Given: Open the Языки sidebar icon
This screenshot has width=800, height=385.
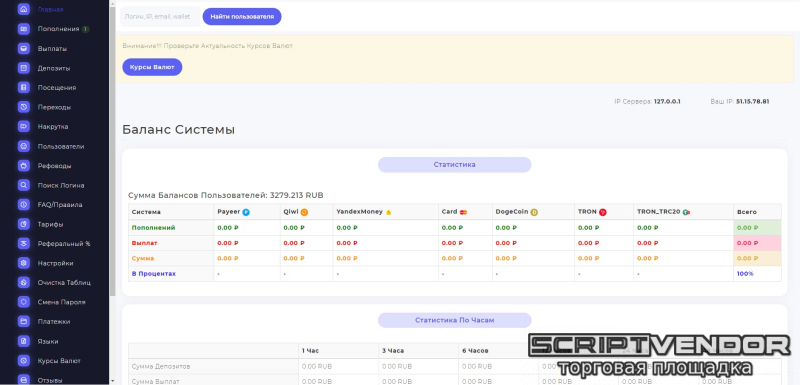Looking at the screenshot, I should [23, 341].
